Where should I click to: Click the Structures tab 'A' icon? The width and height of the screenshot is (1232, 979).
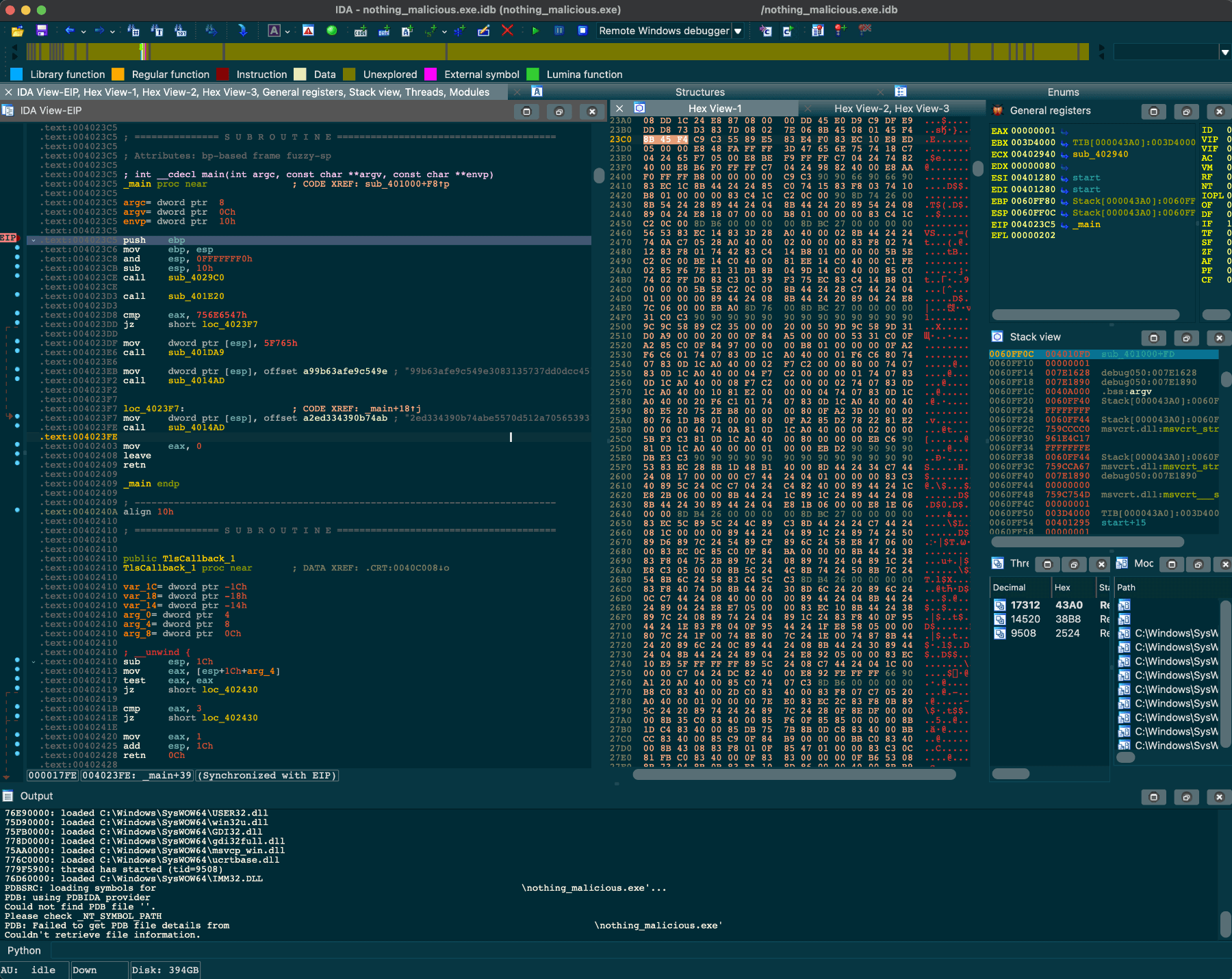point(537,92)
